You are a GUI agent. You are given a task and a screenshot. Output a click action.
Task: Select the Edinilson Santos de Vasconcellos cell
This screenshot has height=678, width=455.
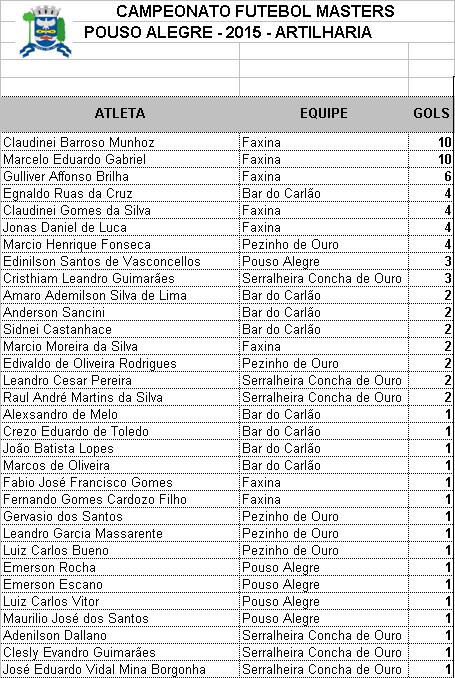(x=120, y=261)
